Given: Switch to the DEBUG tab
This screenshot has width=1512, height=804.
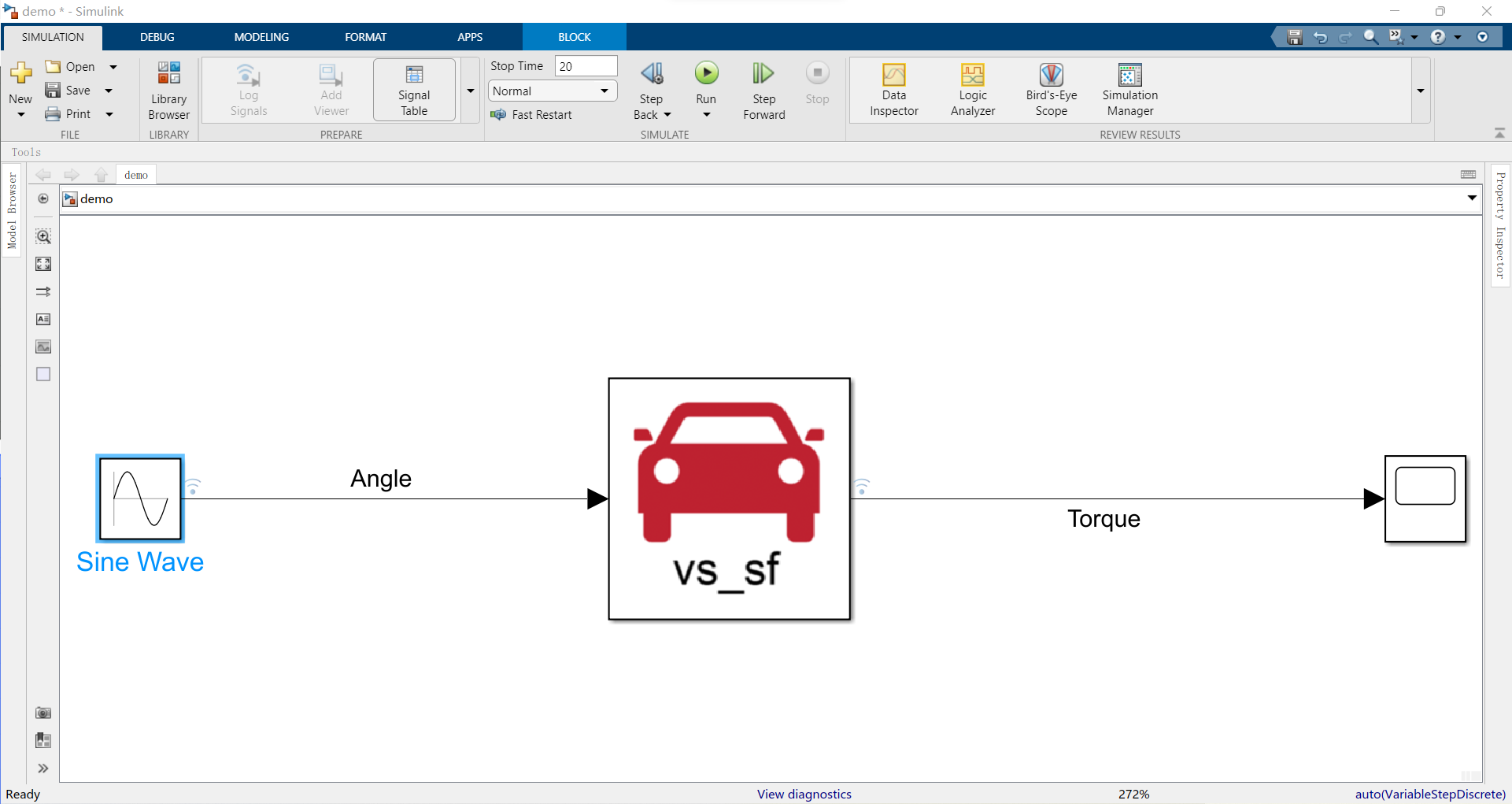Looking at the screenshot, I should (x=157, y=37).
